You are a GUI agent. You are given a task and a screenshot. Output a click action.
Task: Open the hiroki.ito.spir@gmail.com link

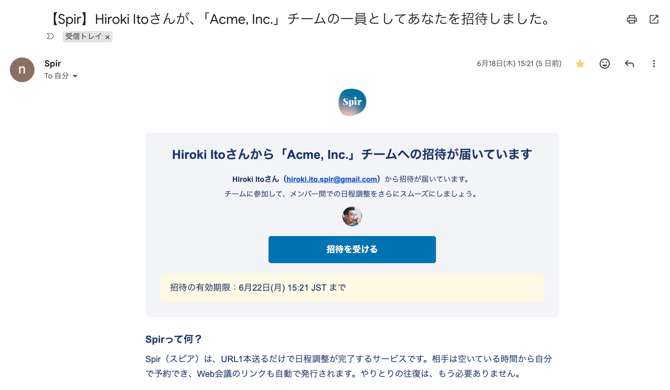(332, 179)
